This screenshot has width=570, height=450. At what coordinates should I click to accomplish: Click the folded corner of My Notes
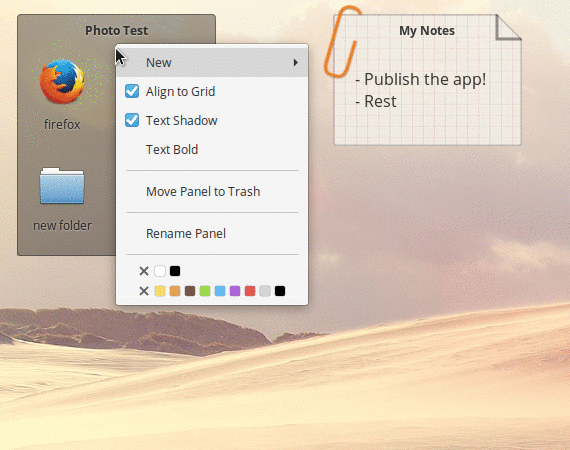(508, 27)
